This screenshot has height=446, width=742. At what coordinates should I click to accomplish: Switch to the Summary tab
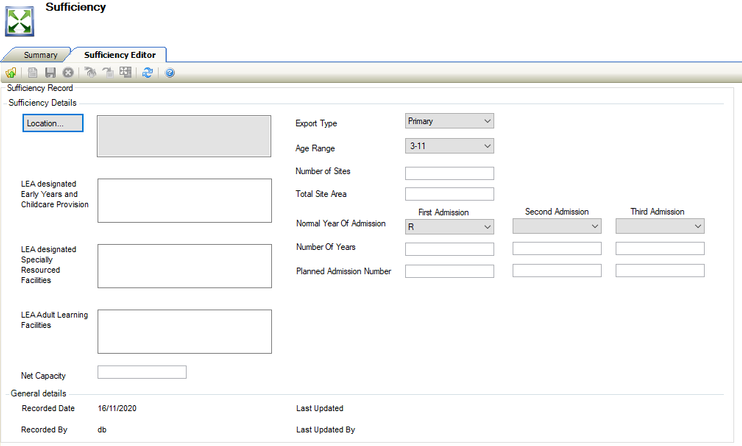click(x=40, y=55)
